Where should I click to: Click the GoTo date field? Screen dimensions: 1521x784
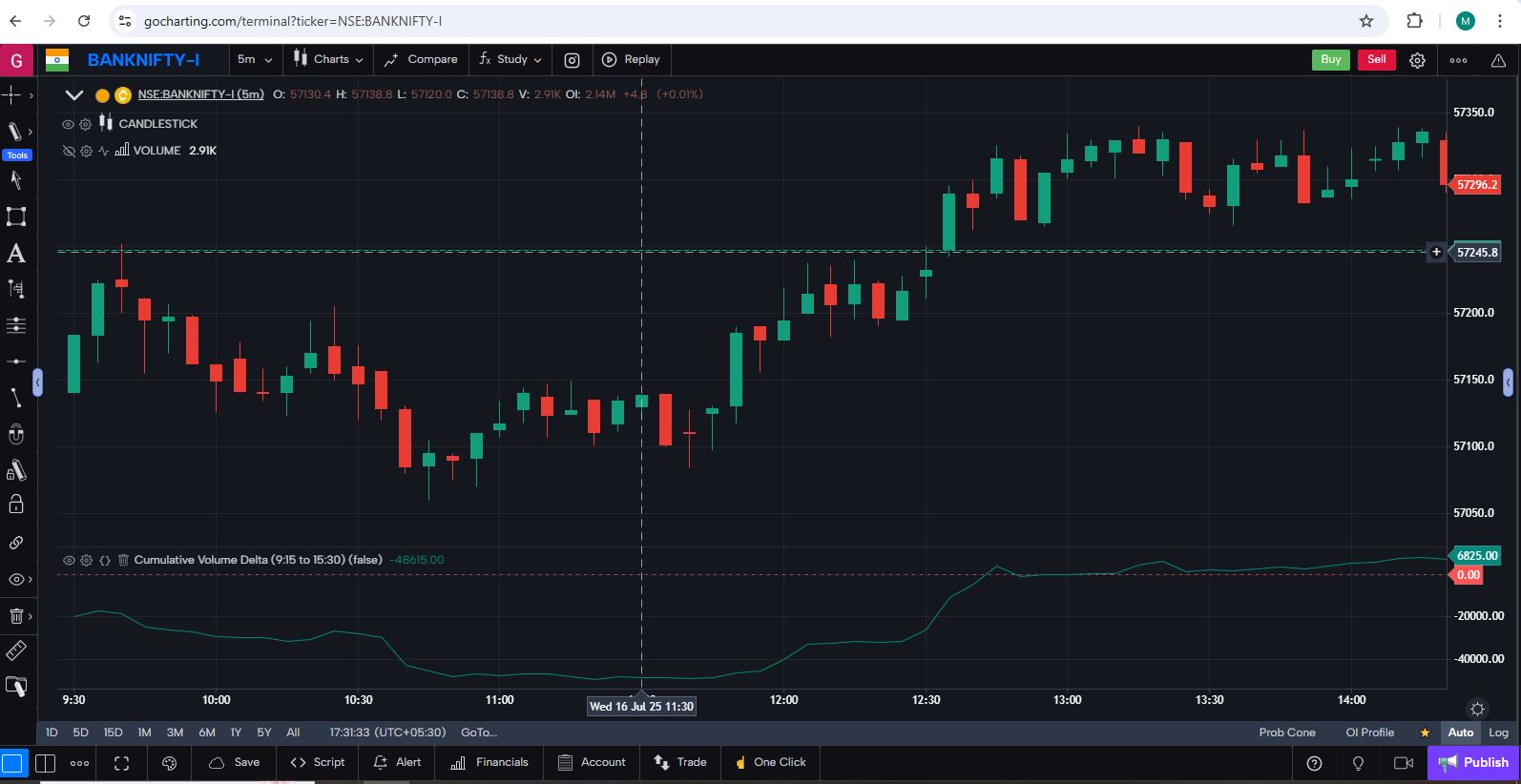pos(479,732)
